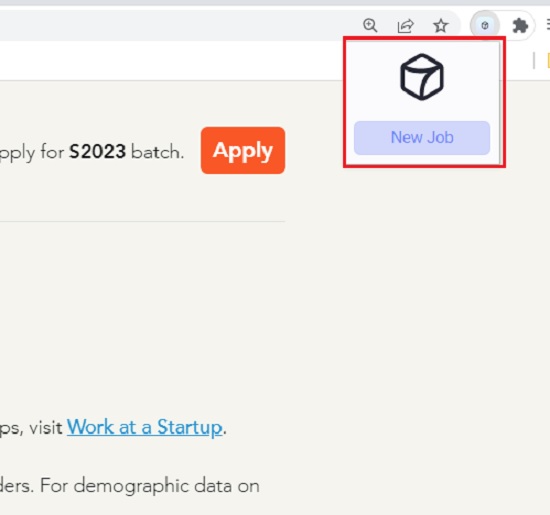This screenshot has height=515, width=550.
Task: Open the Work at a Startup link
Action: coord(145,428)
